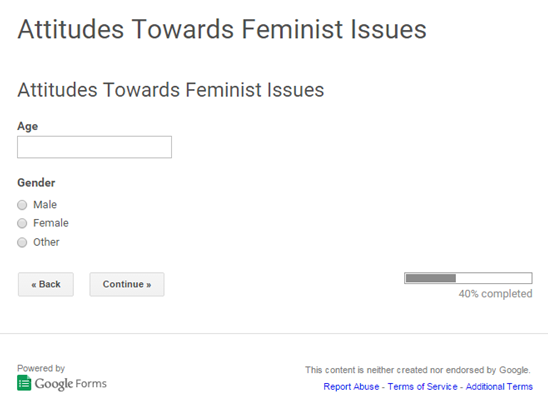Click the Google endorsement disclaimer text
548x394 pixels.
[x=418, y=370]
